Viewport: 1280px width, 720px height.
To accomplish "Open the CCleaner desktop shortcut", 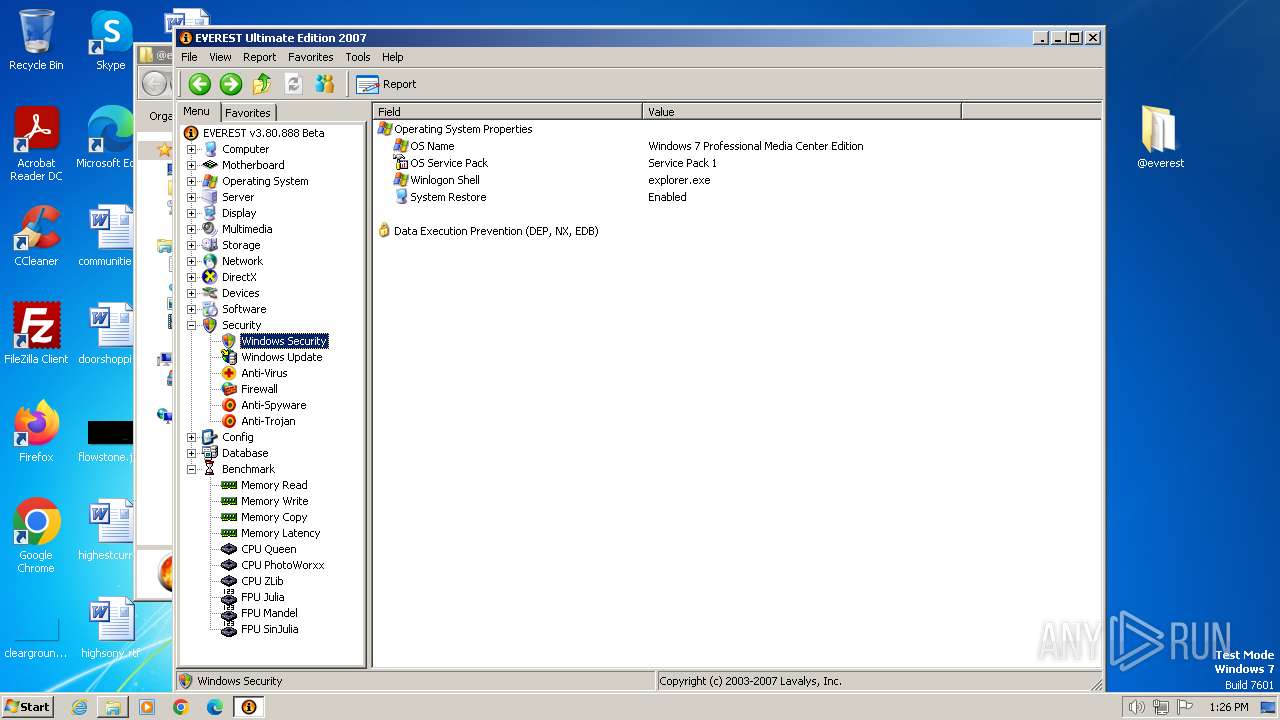I will [36, 237].
